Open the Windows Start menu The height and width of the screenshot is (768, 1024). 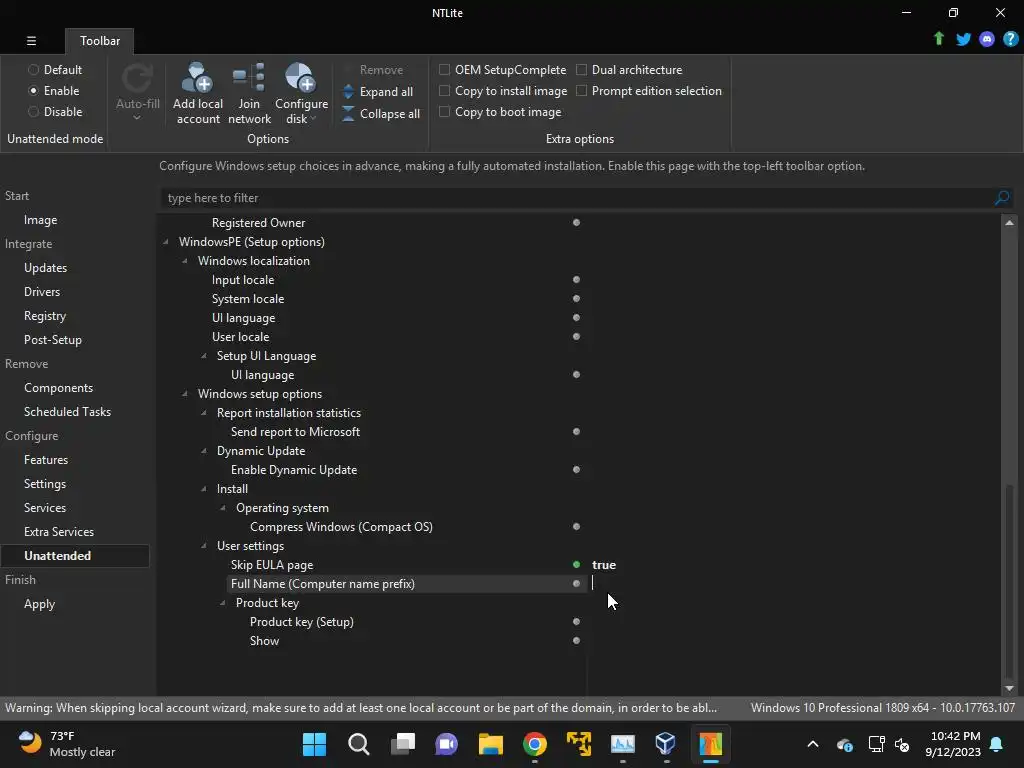click(314, 744)
